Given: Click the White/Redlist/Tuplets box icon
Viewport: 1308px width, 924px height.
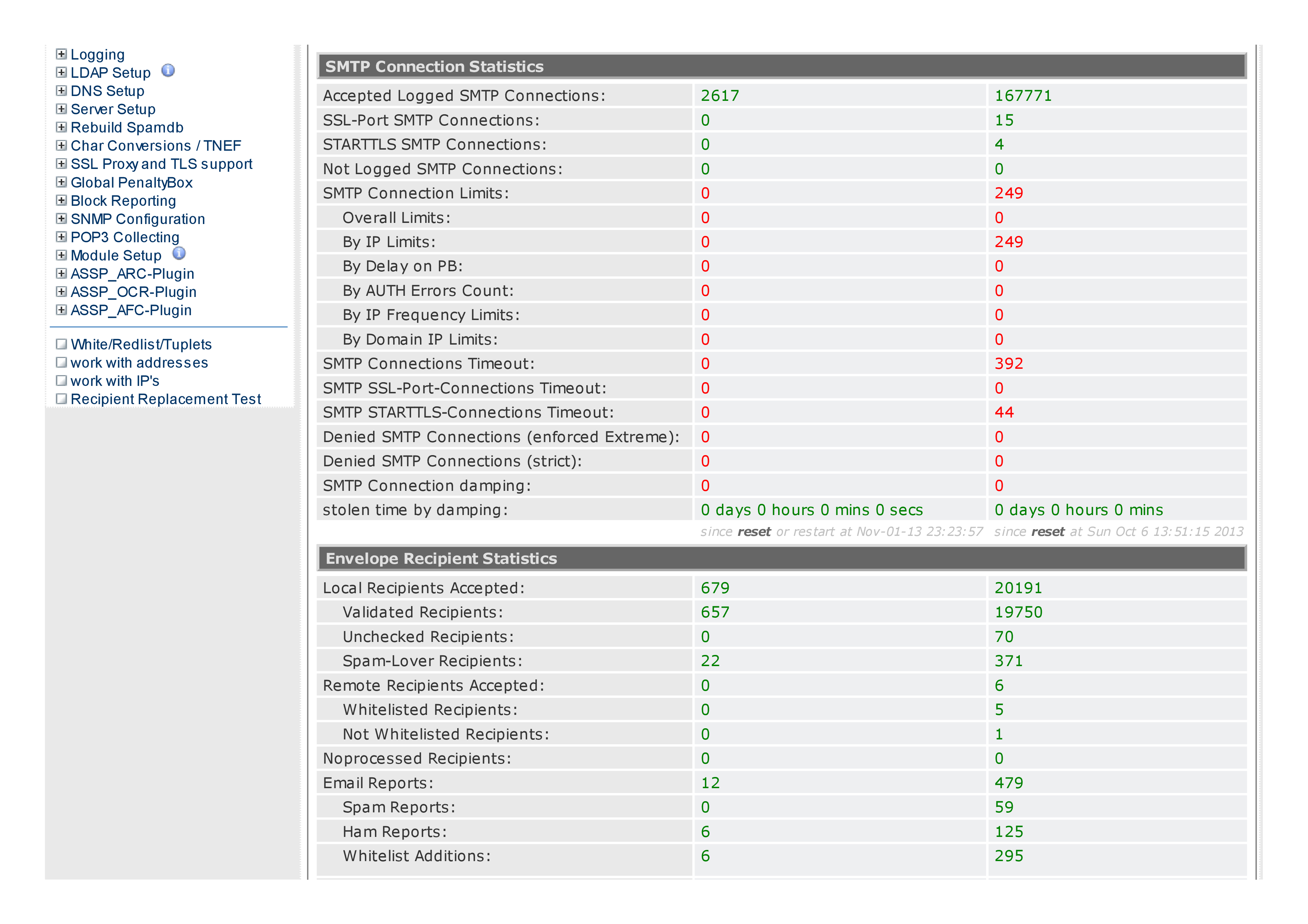Looking at the screenshot, I should point(61,344).
